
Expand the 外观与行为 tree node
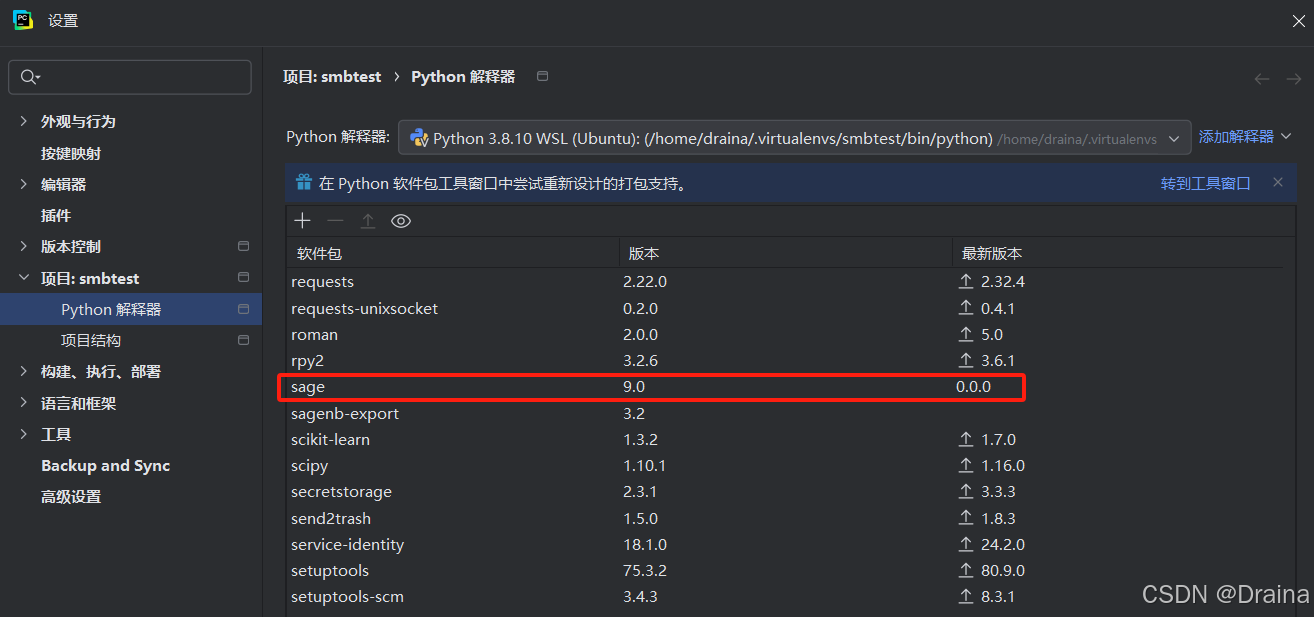click(x=24, y=122)
